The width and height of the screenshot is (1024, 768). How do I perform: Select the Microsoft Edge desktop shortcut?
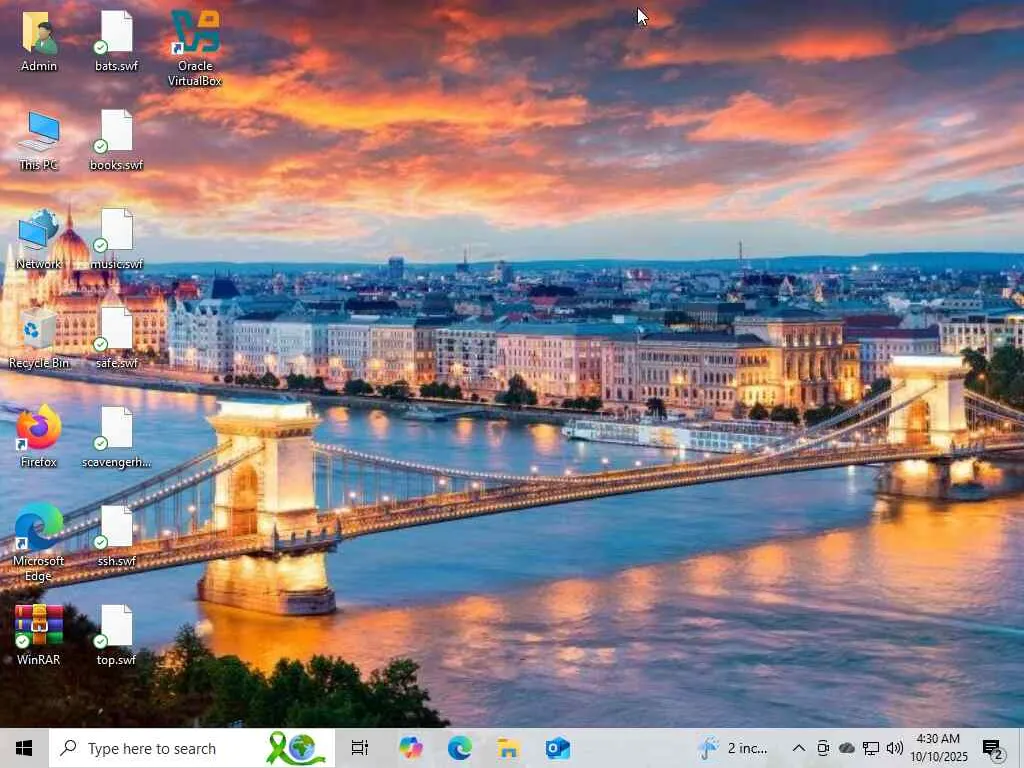click(39, 542)
